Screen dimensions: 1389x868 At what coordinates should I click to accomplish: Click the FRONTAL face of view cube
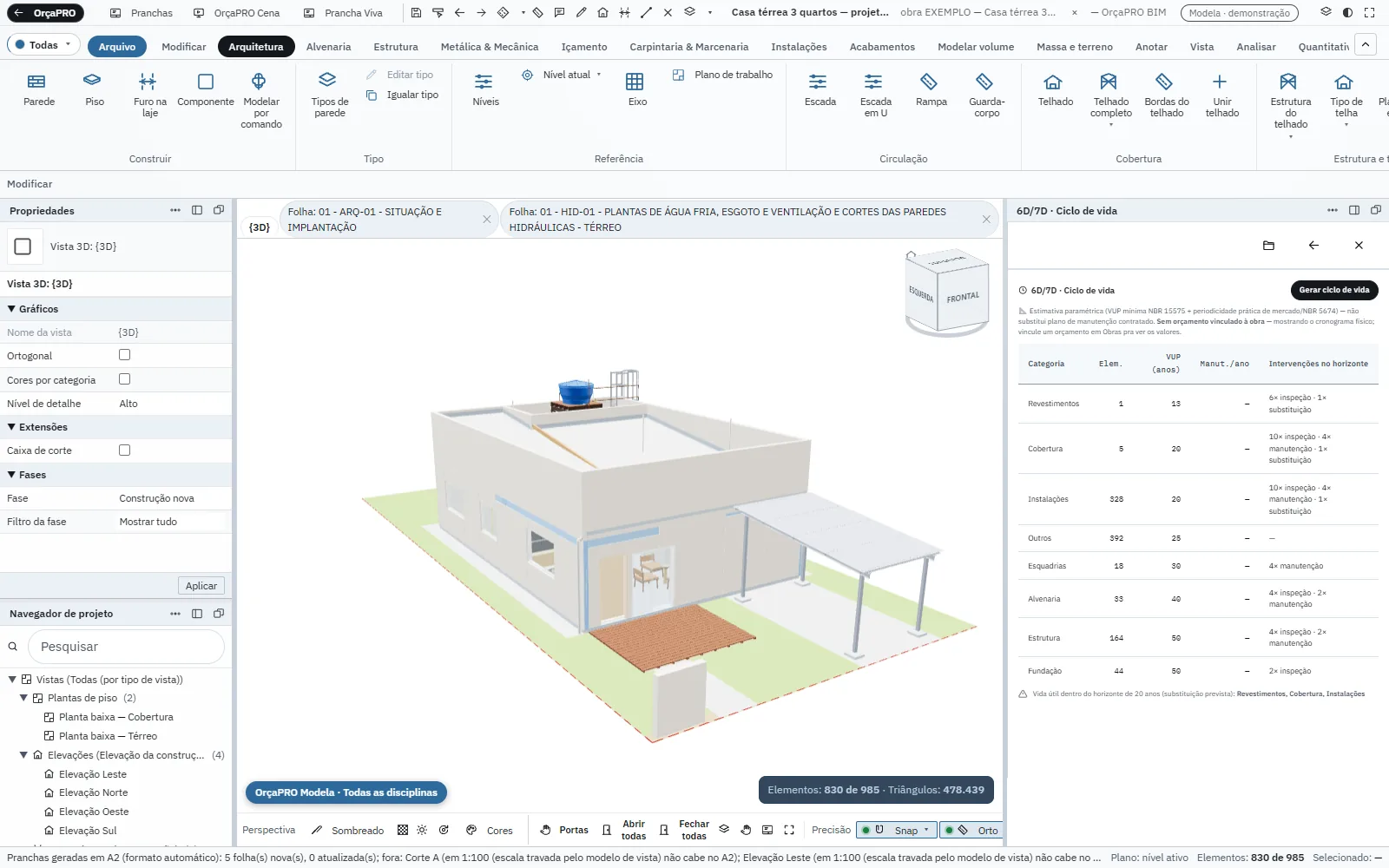pos(963,297)
